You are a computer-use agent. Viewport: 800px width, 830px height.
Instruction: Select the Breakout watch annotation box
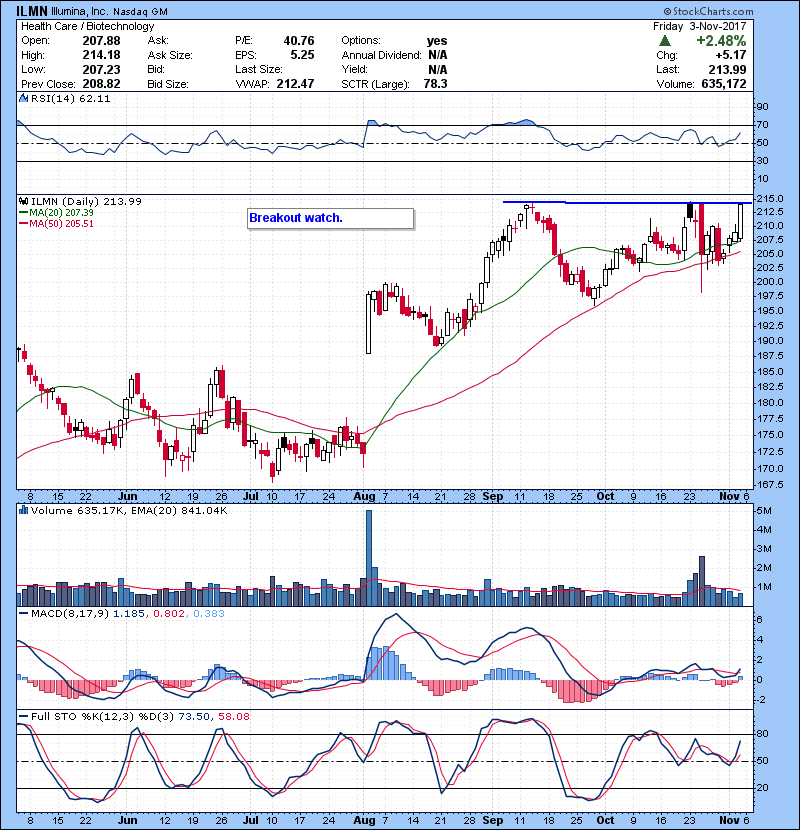click(329, 218)
